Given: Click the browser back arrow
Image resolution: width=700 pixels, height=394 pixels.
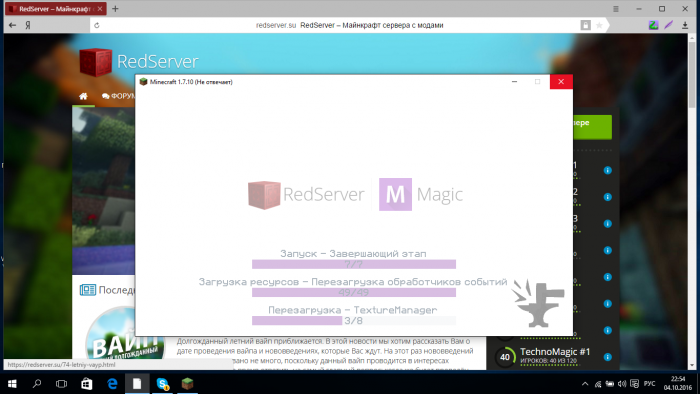Looking at the screenshot, I should [x=12, y=25].
